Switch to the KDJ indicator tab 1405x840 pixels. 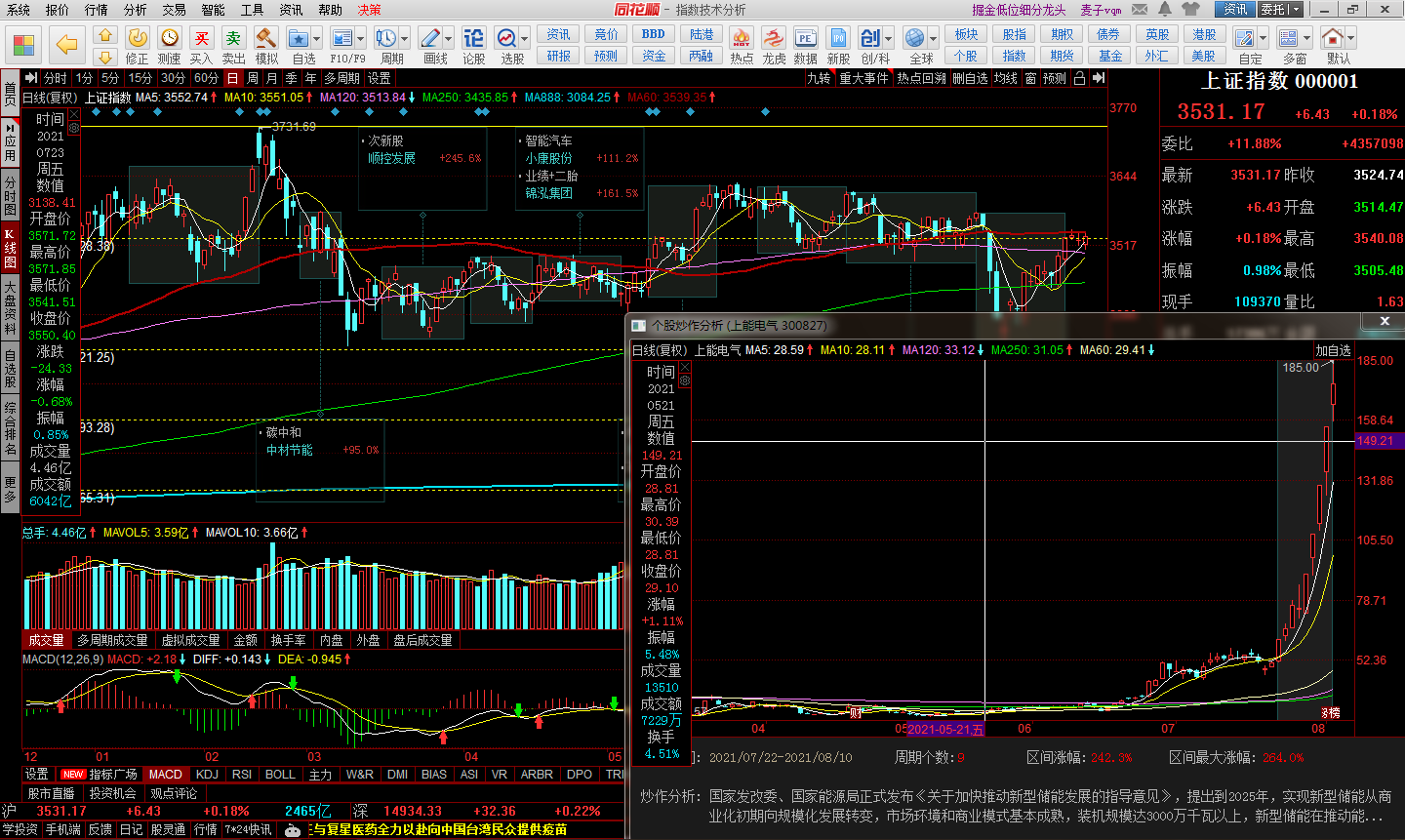click(x=207, y=774)
